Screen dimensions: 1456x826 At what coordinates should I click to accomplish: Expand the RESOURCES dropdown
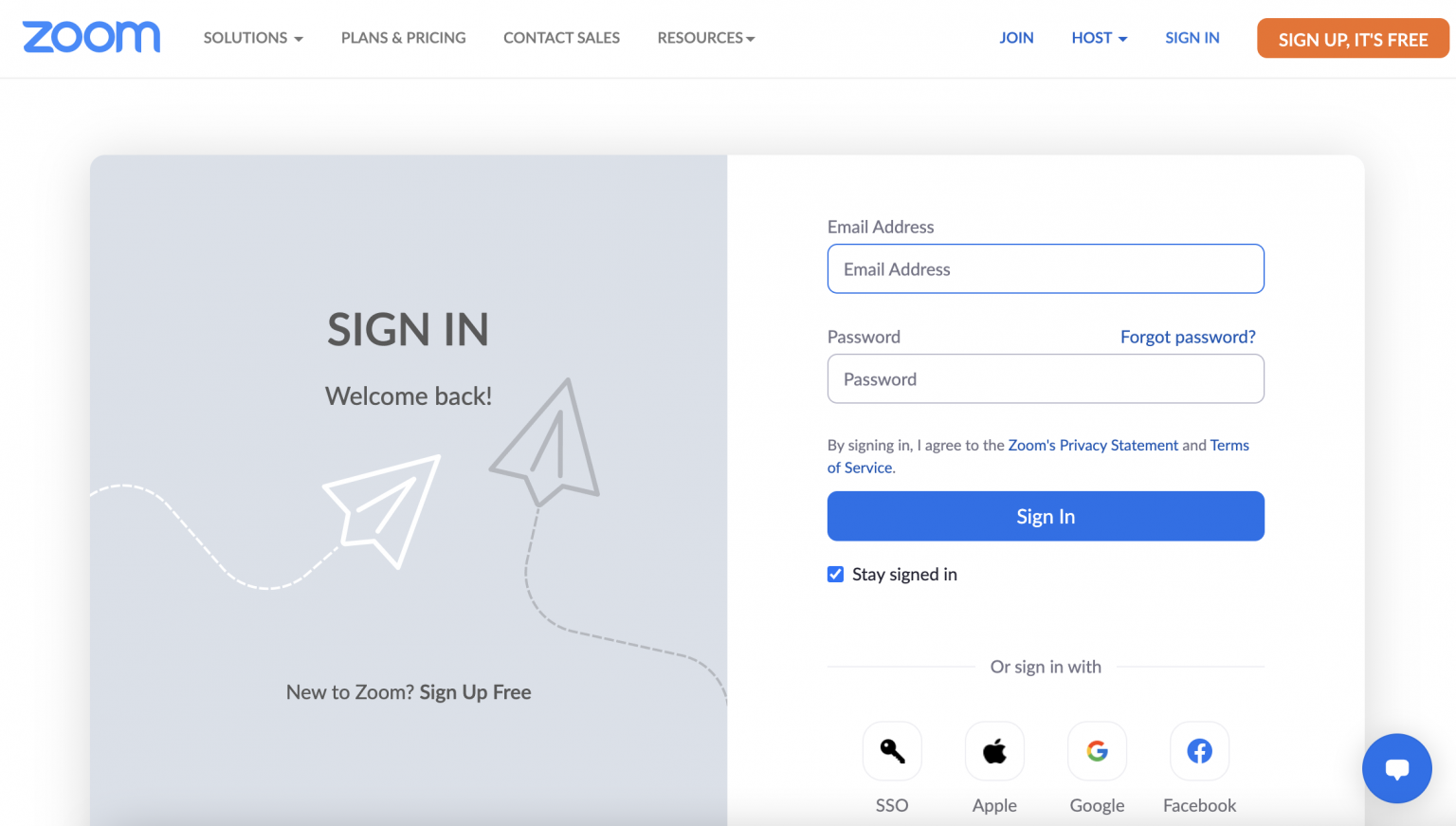[705, 38]
